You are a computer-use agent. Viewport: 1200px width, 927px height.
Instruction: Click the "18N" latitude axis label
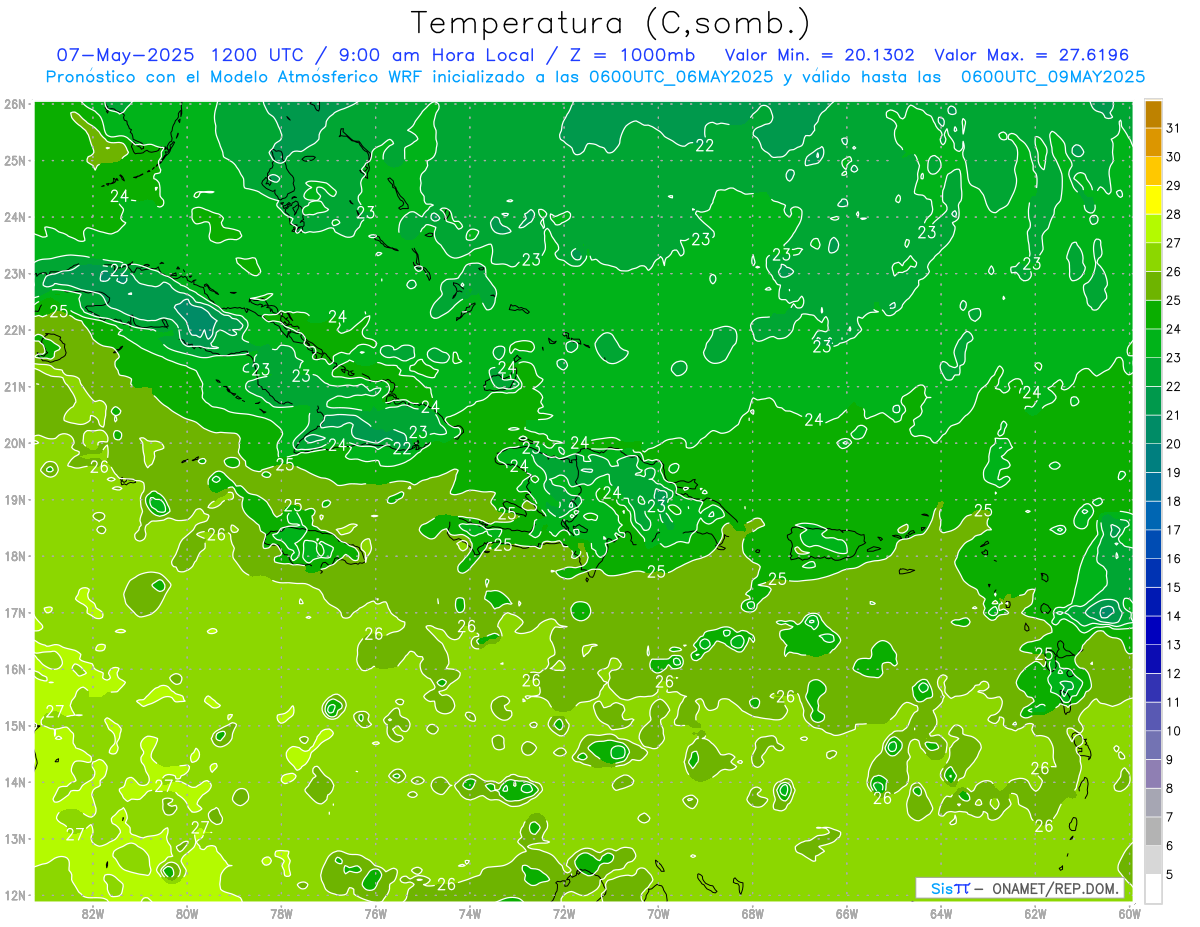(15, 556)
